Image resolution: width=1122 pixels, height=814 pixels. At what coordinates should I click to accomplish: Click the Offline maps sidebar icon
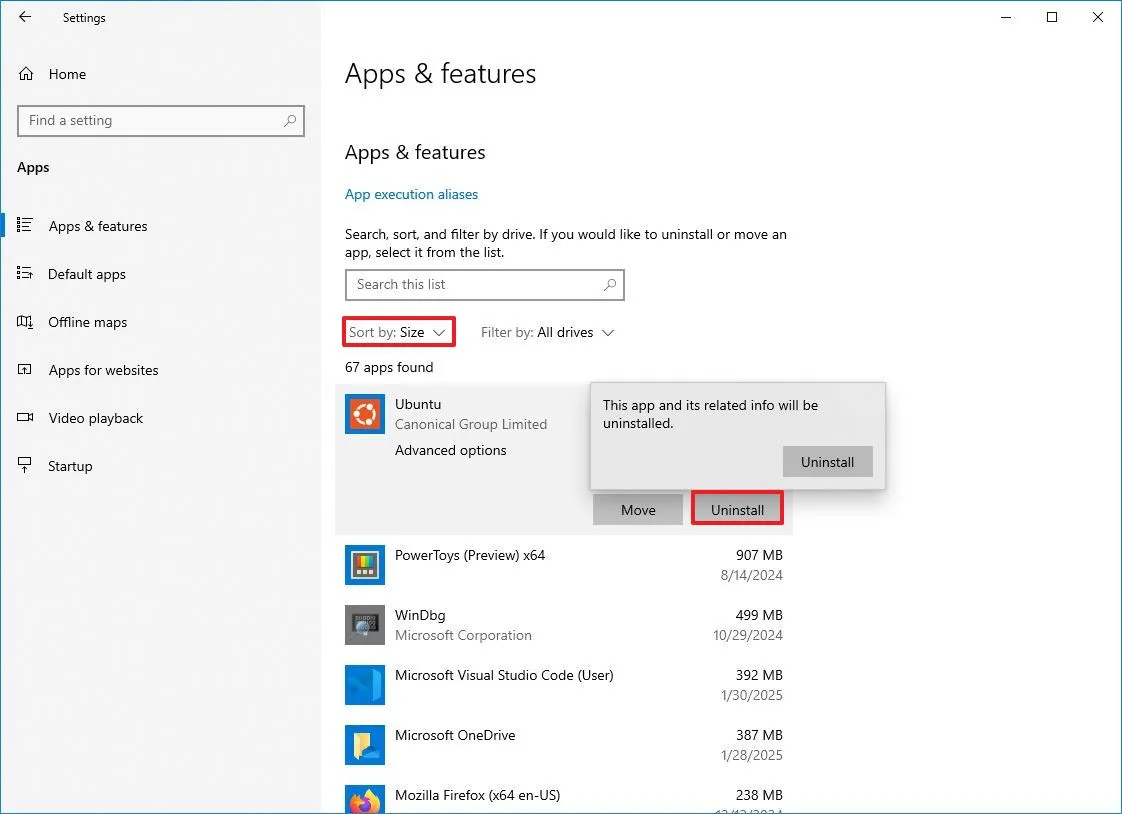click(x=24, y=322)
